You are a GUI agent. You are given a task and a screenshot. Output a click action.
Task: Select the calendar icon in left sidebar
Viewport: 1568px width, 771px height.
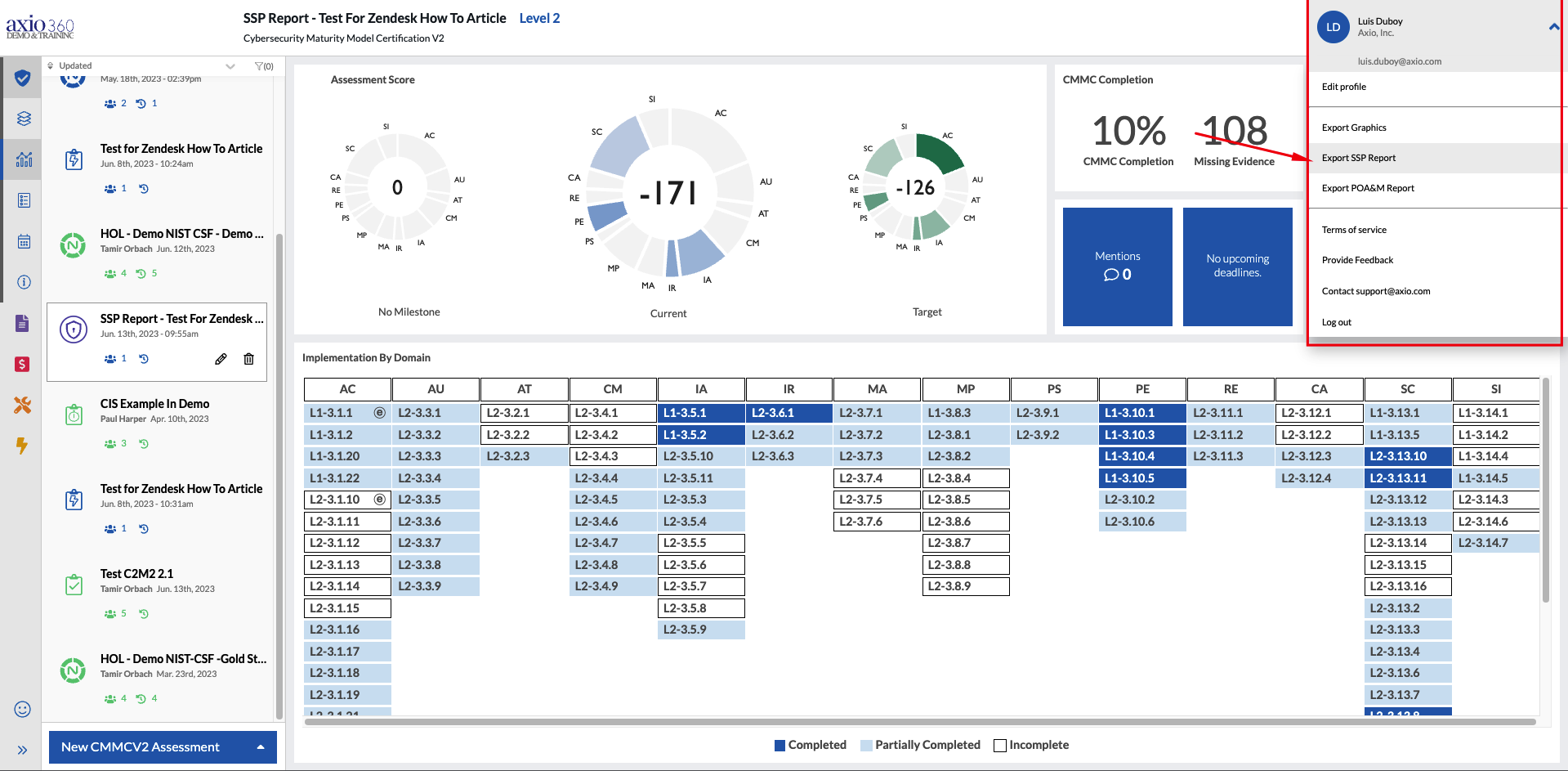point(24,241)
